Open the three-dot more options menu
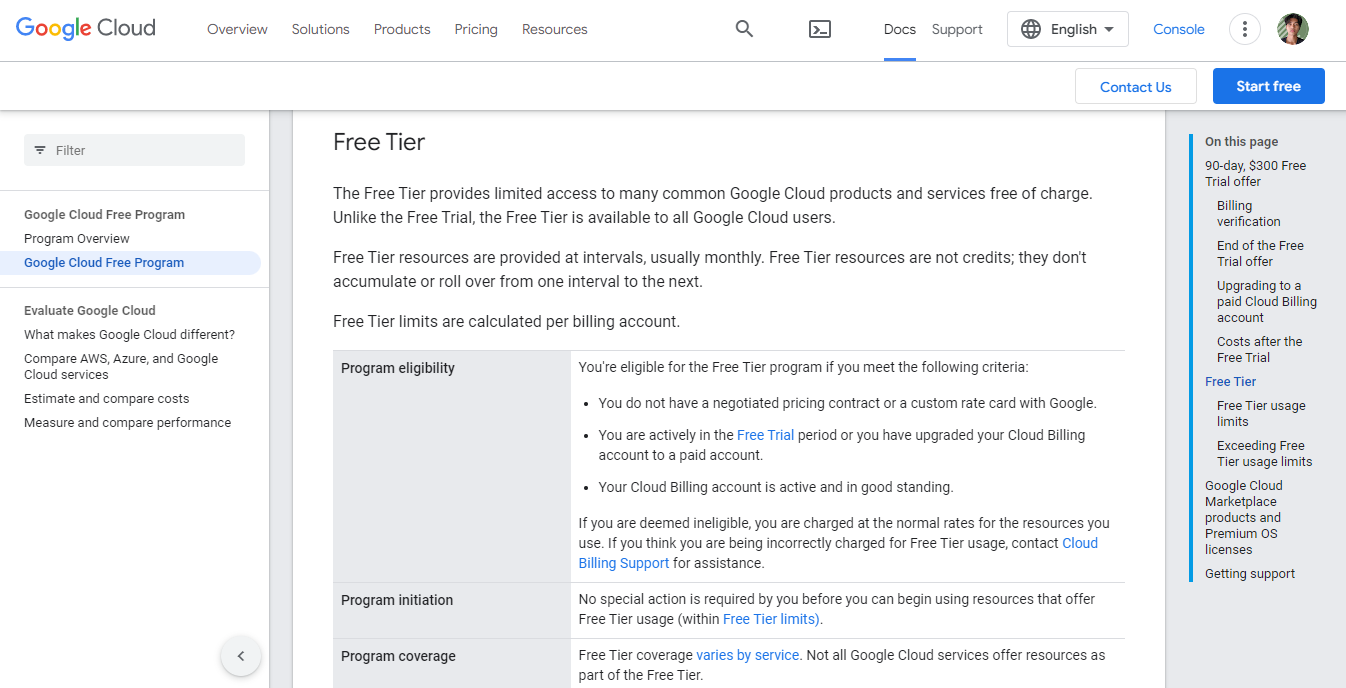This screenshot has height=688, width=1346. tap(1244, 29)
